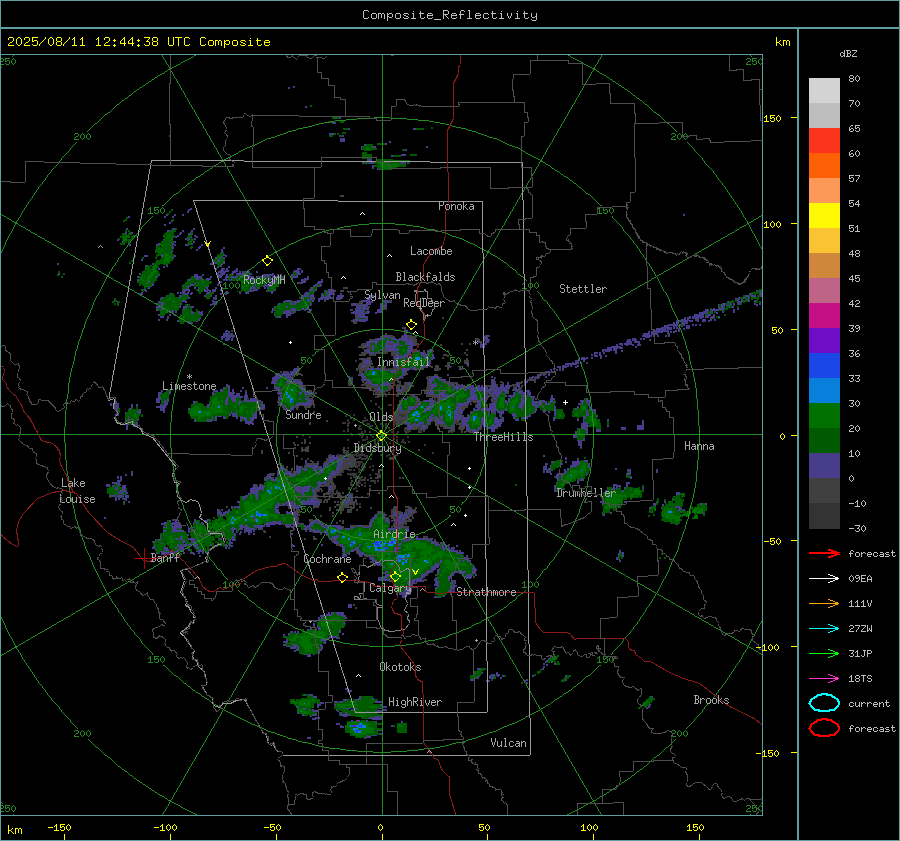Click the yellow diamond marker near RockyMH

point(267,261)
